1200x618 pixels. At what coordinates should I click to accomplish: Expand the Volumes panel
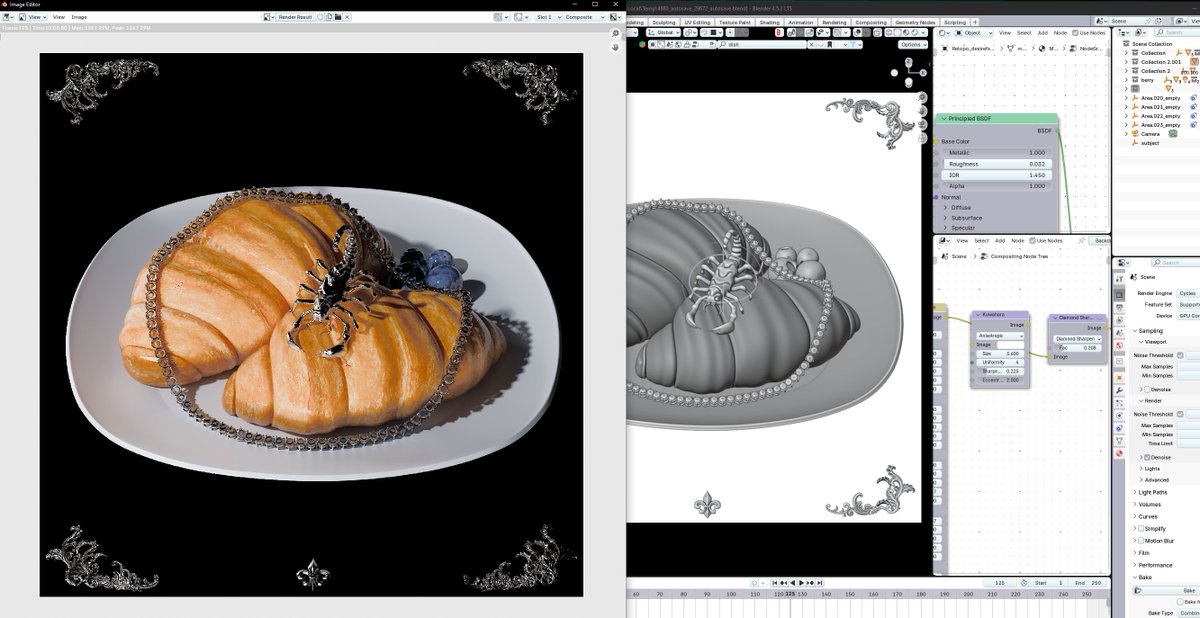(1148, 504)
